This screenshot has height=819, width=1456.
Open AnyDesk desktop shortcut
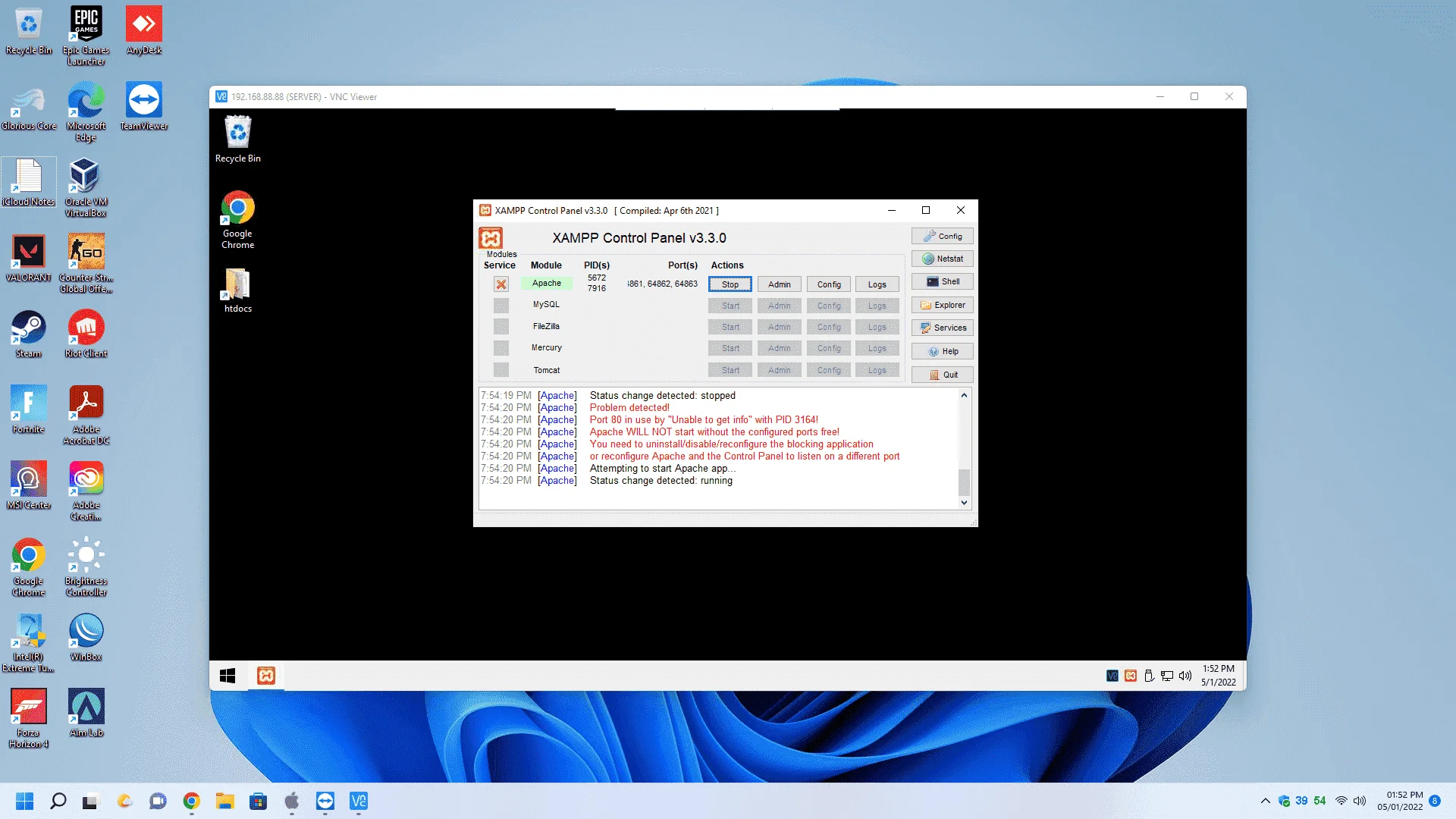click(144, 30)
